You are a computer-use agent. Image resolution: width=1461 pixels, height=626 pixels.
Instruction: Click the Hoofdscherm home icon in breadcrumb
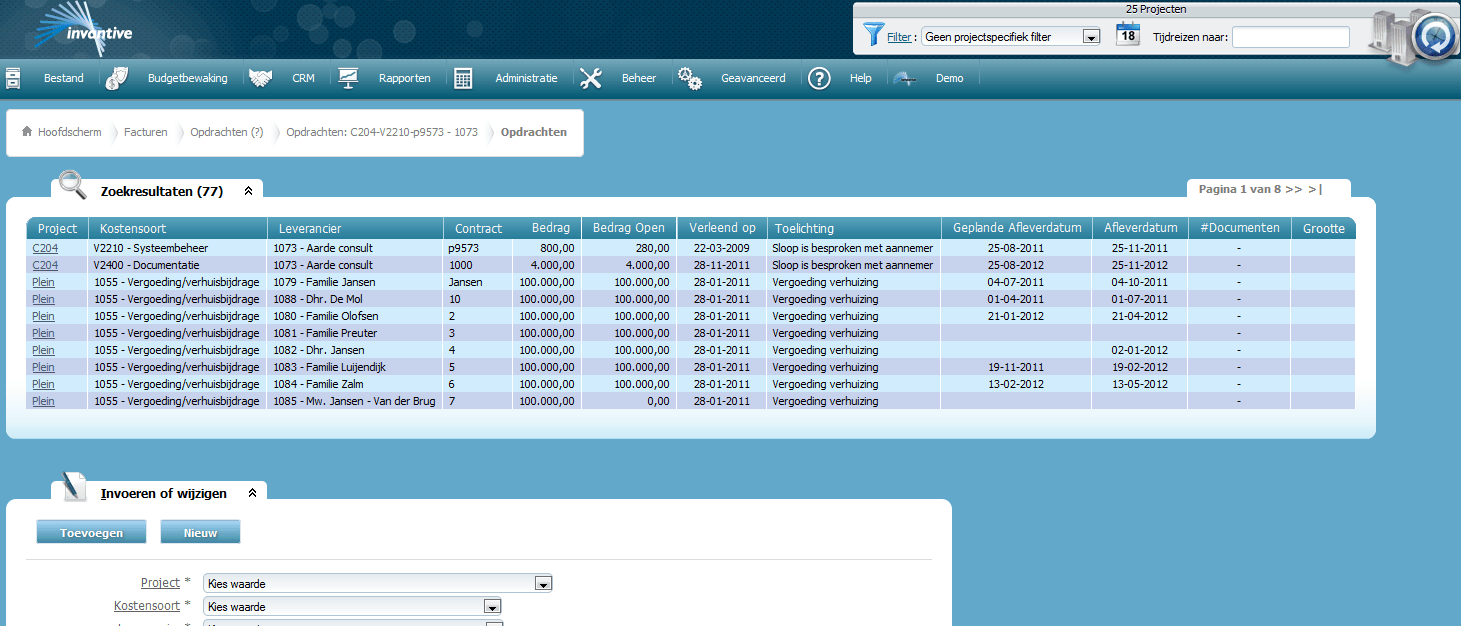click(27, 132)
